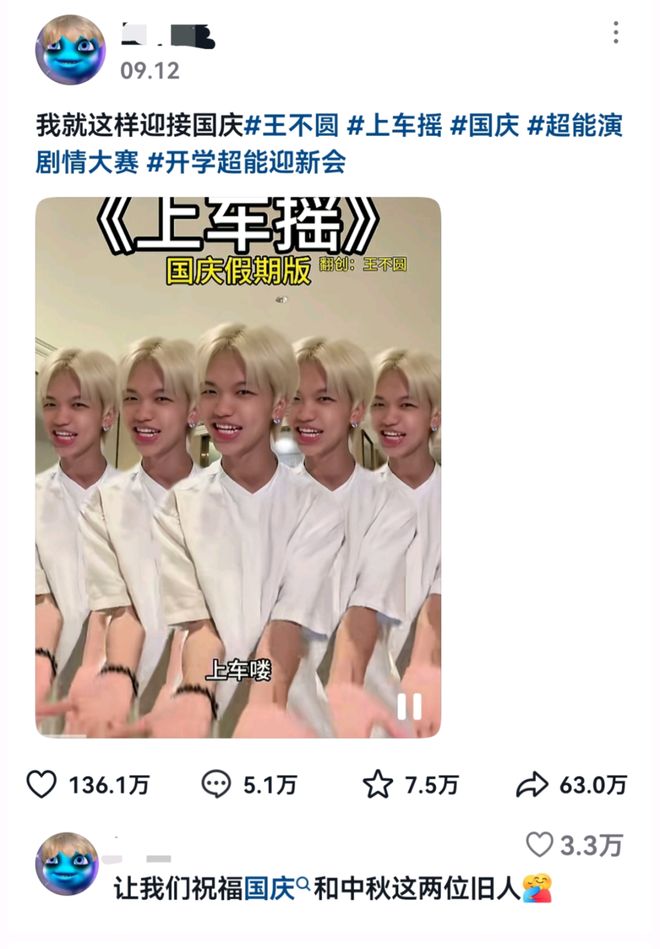
Task: Share the post via arrow icon
Action: 532,785
